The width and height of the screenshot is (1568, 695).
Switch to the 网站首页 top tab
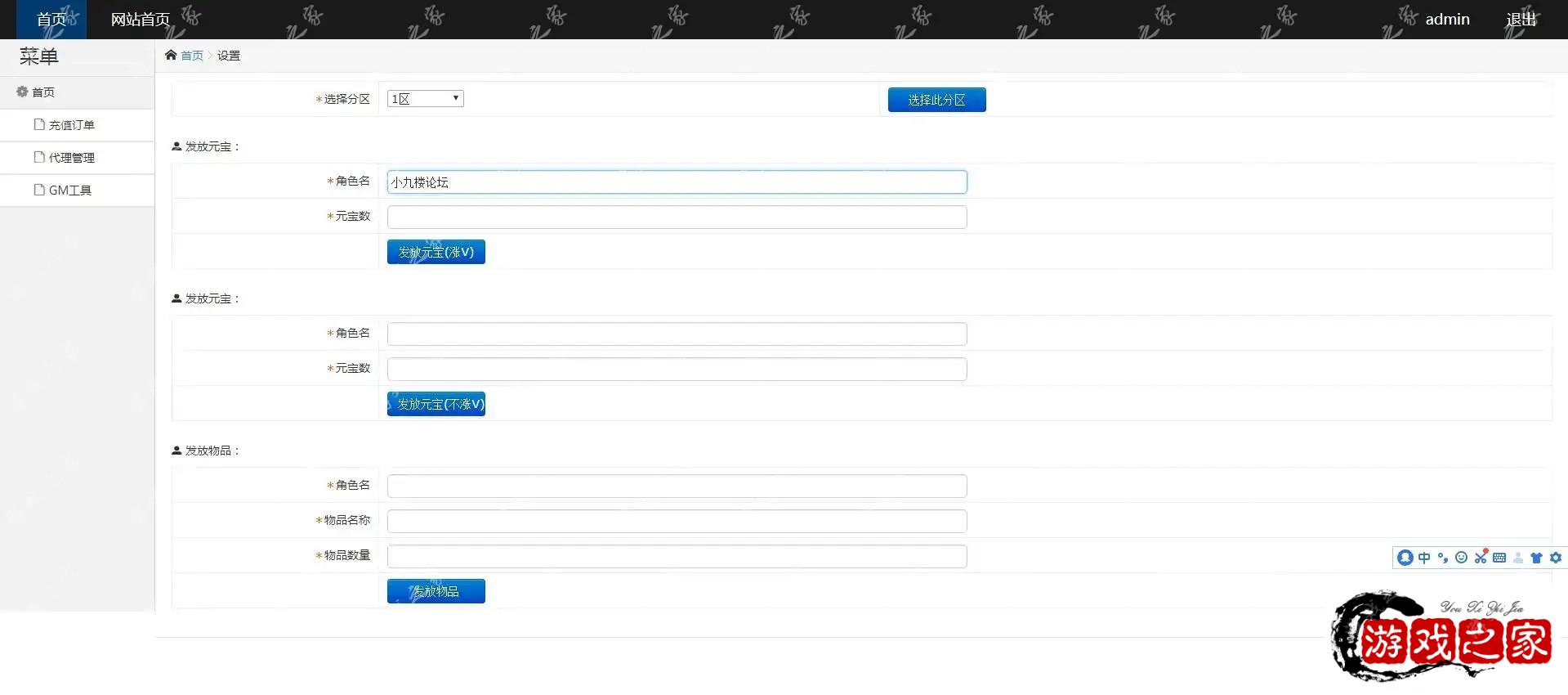[x=141, y=20]
